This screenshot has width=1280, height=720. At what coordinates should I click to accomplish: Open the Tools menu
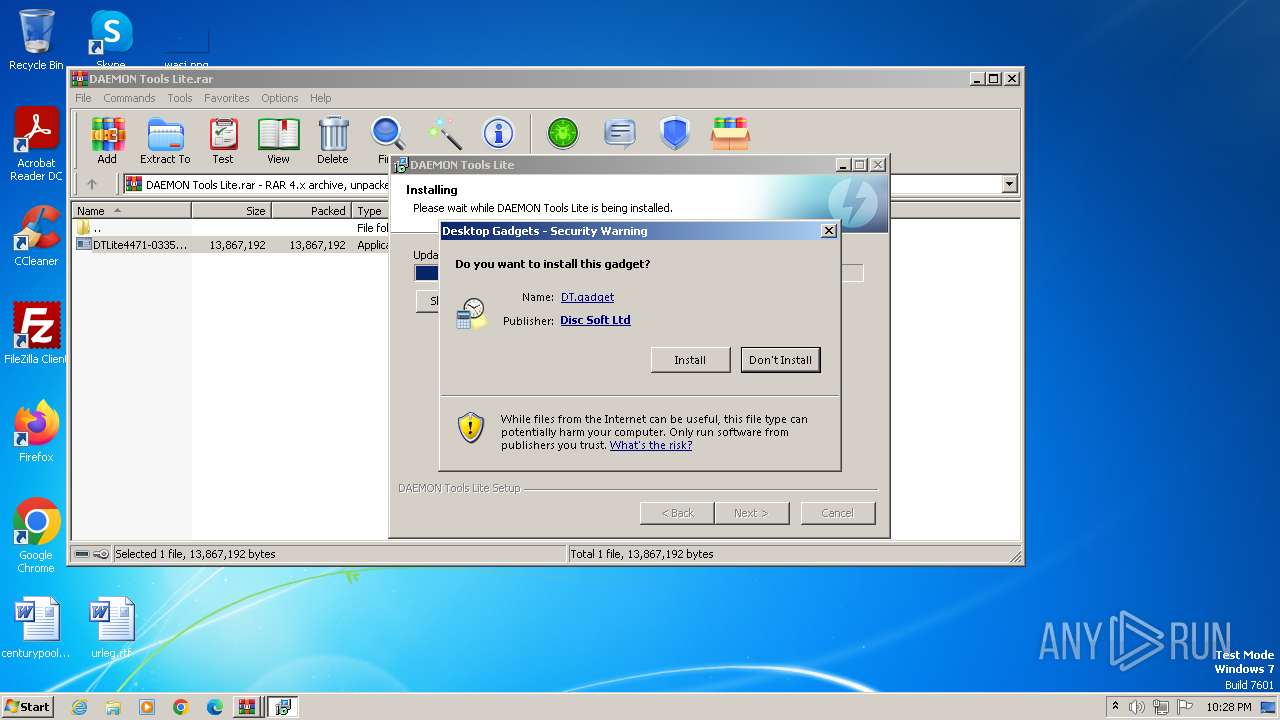[180, 98]
